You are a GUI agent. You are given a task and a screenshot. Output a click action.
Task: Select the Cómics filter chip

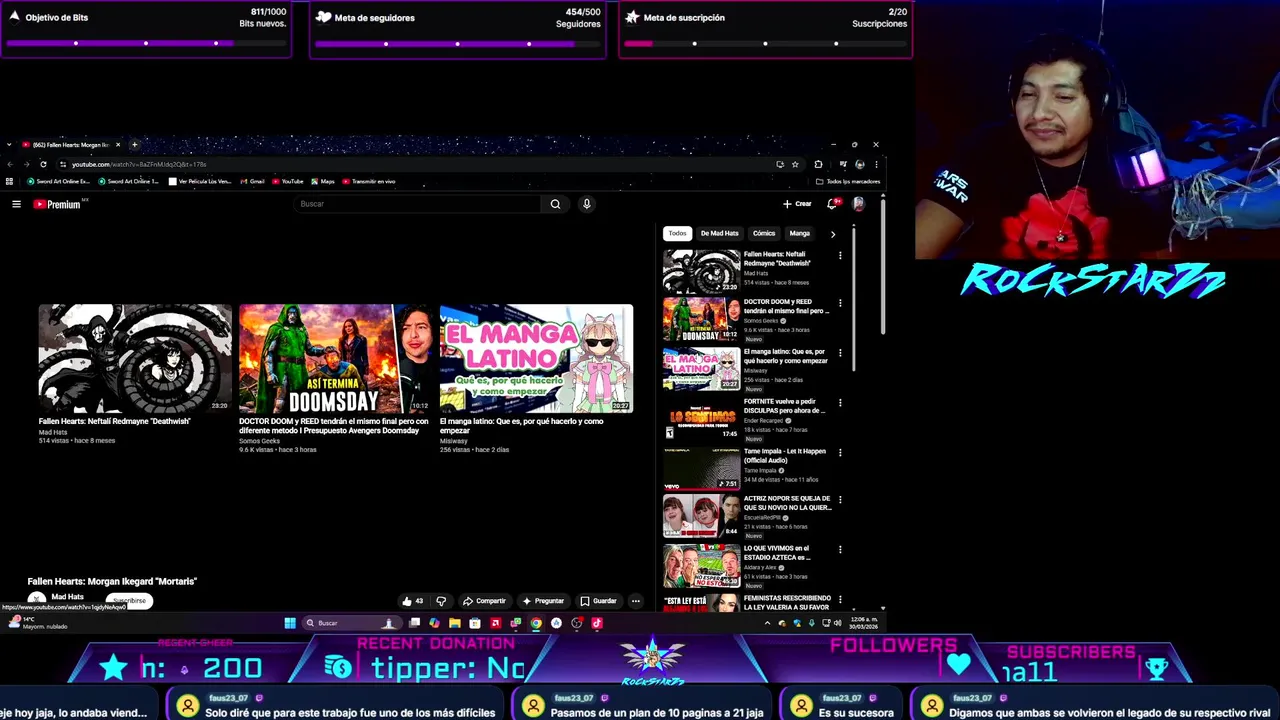[764, 233]
